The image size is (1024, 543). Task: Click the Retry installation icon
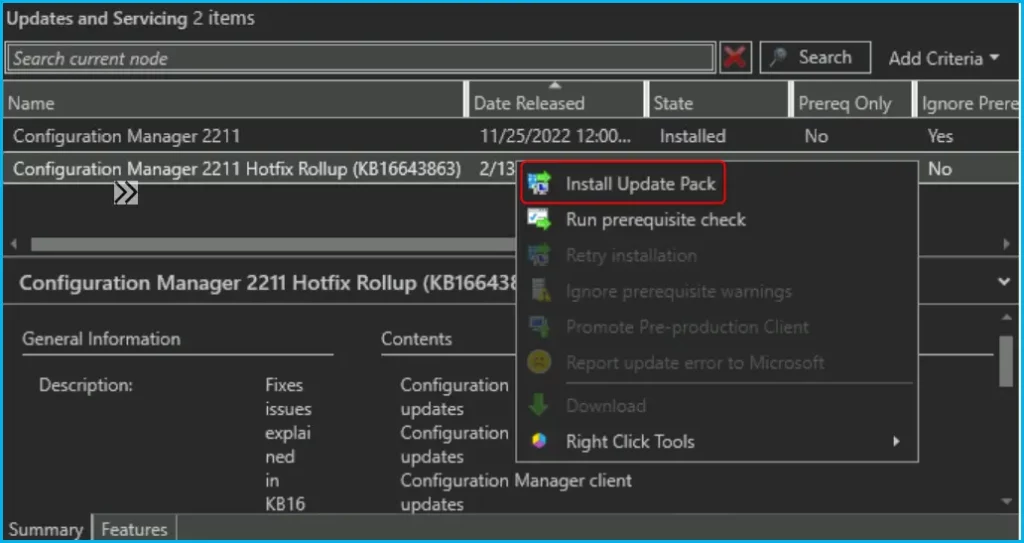coord(539,255)
